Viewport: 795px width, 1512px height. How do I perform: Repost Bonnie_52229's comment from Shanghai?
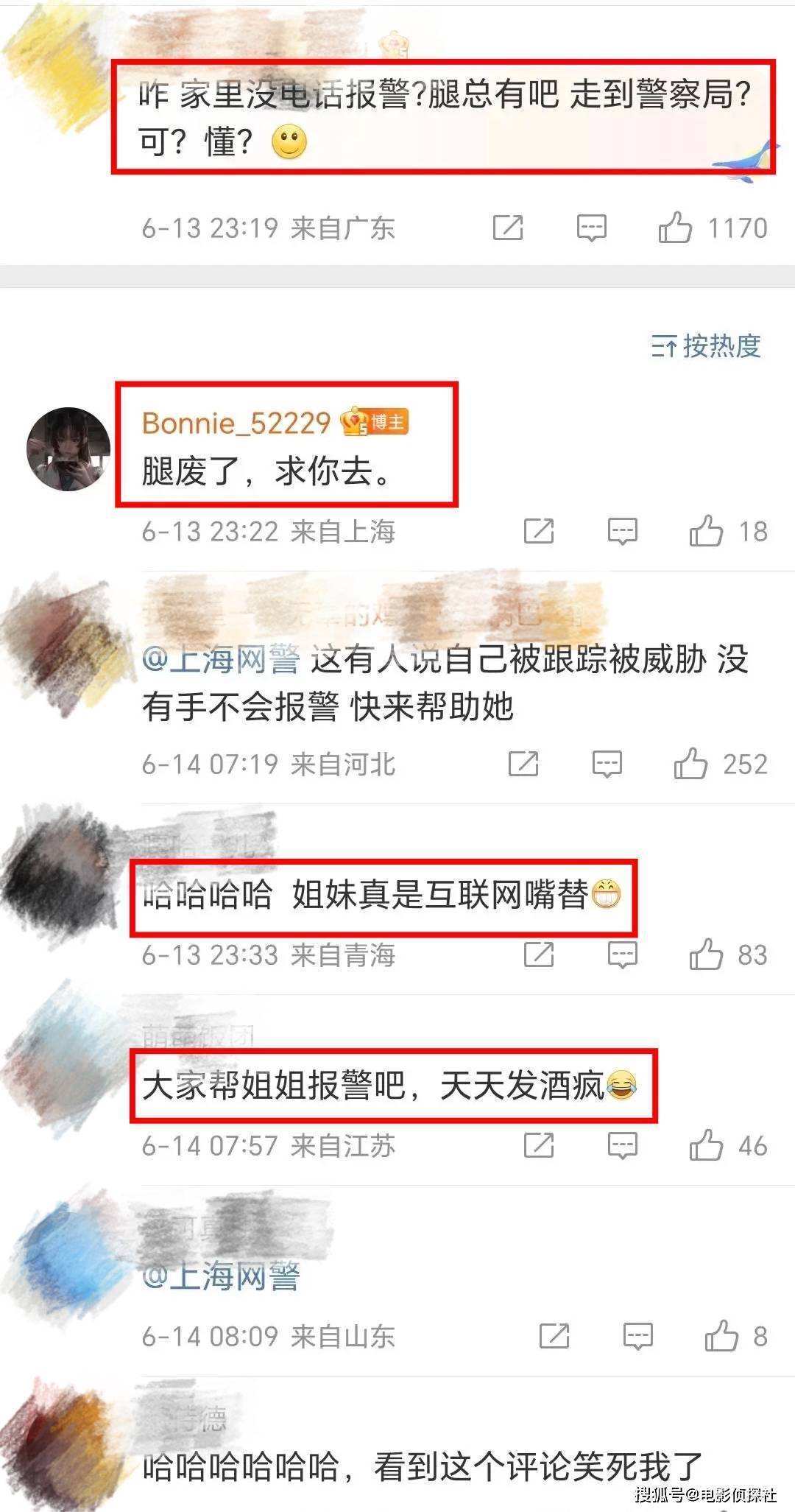pos(539,530)
